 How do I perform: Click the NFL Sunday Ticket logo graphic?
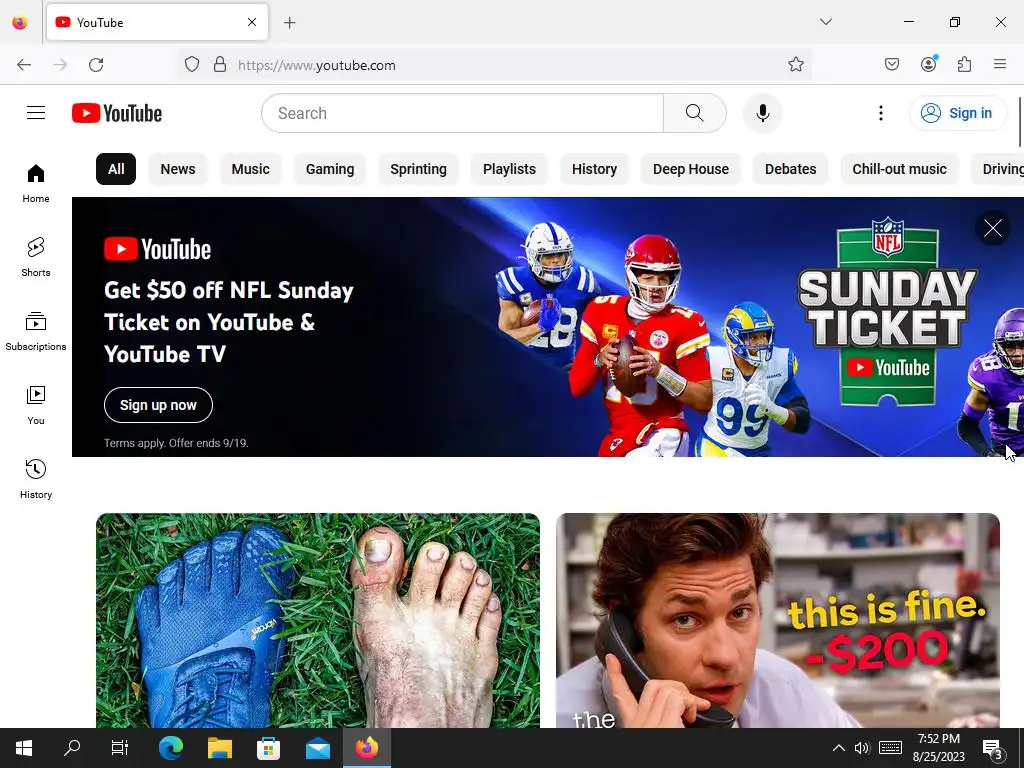(887, 312)
